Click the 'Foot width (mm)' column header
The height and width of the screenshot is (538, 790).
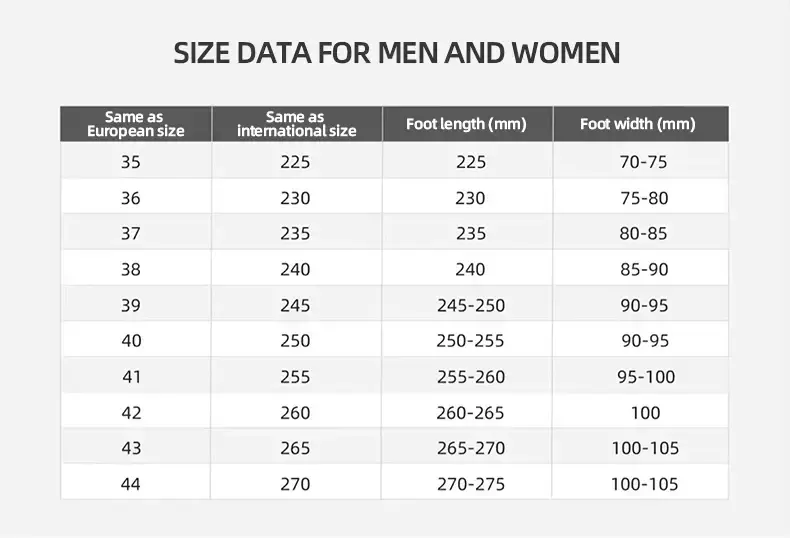click(x=640, y=124)
